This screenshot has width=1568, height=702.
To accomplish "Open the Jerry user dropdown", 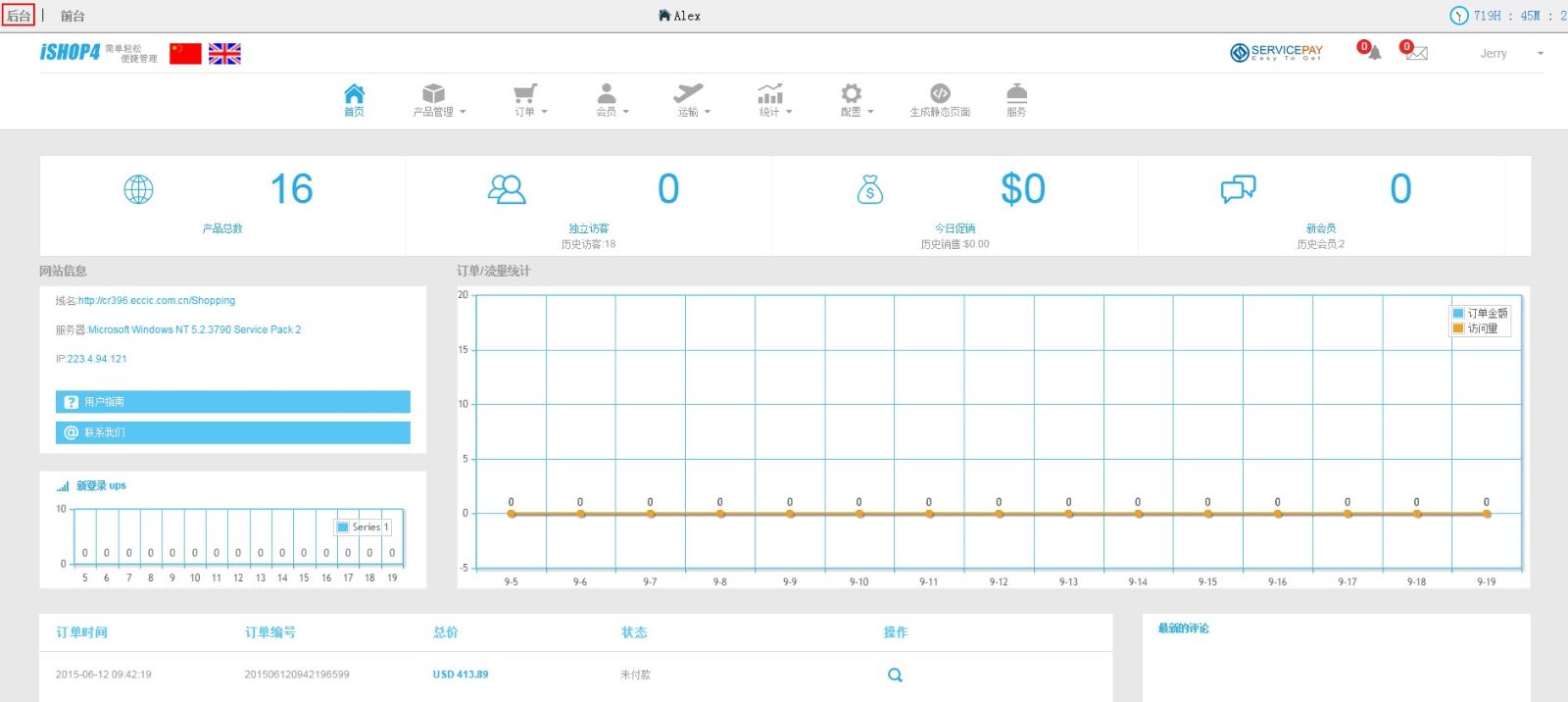I will click(x=1510, y=54).
